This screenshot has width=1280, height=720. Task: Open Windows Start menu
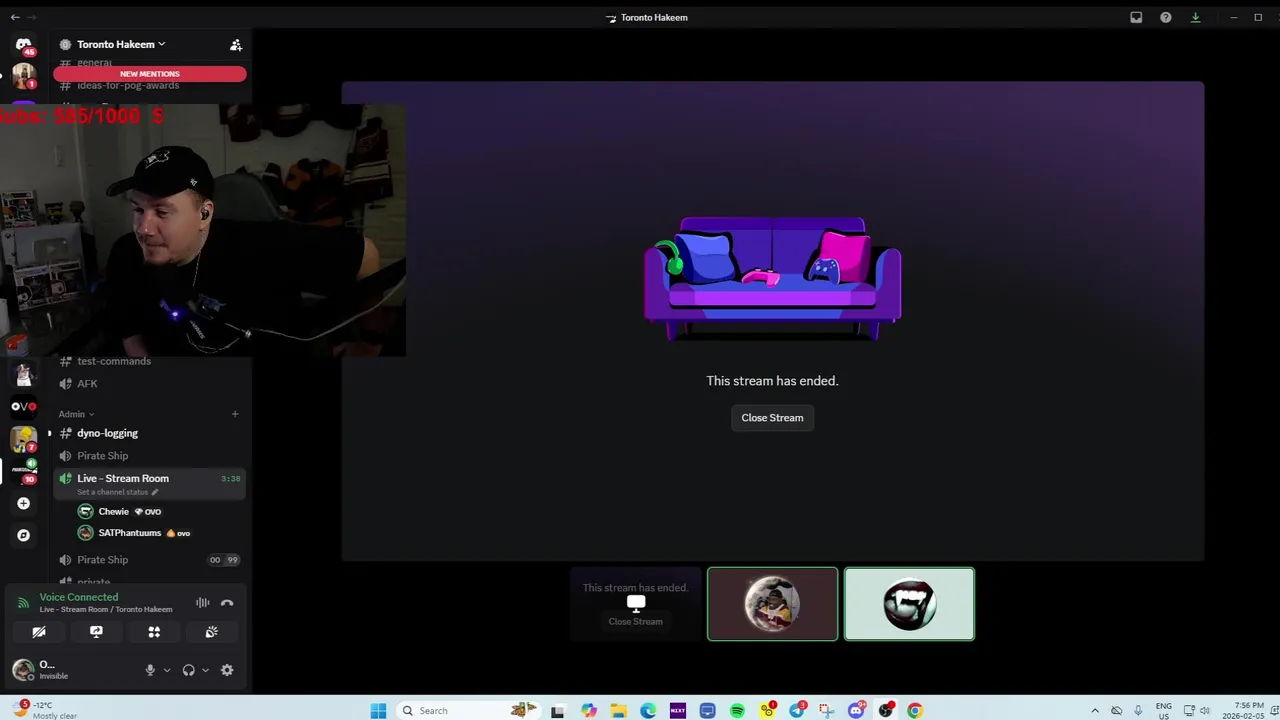point(378,711)
